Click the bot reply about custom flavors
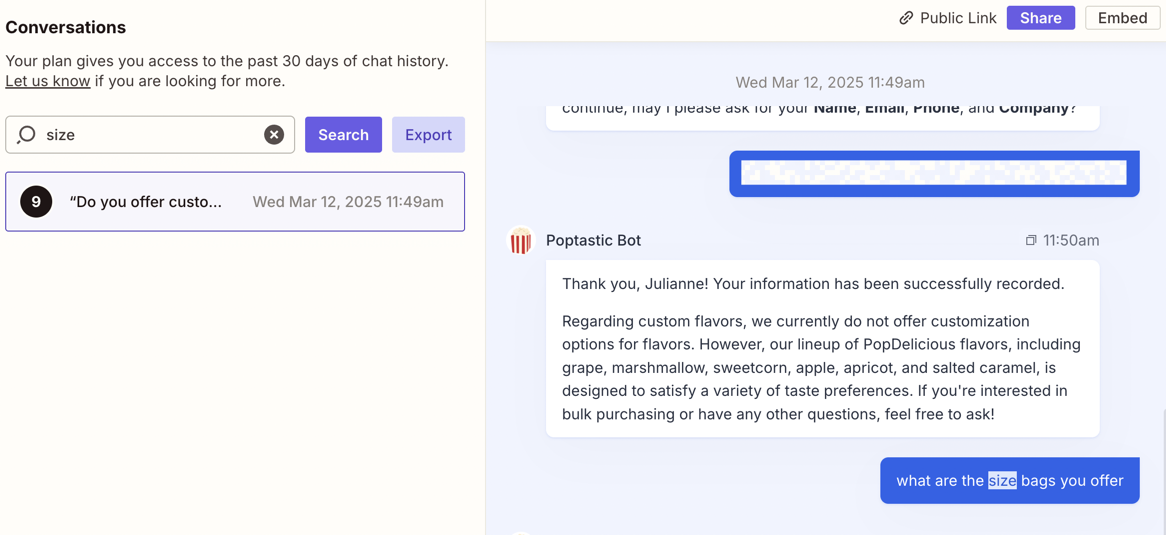Viewport: 1166px width, 535px height. [x=821, y=348]
